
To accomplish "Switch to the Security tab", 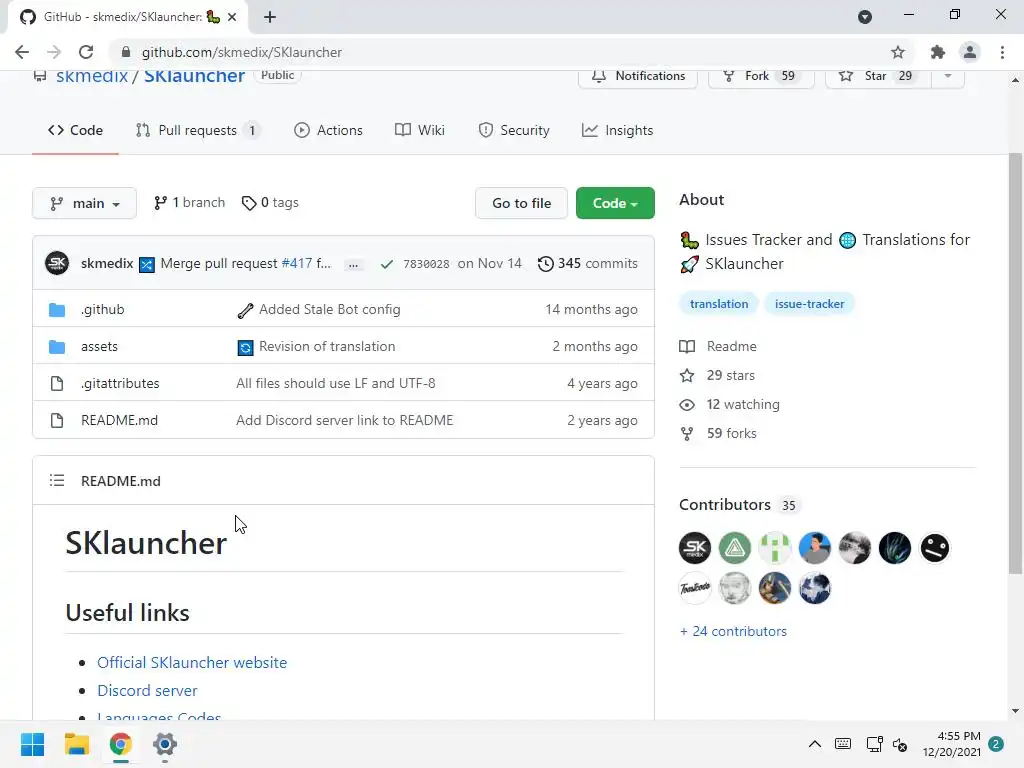I will click(514, 130).
